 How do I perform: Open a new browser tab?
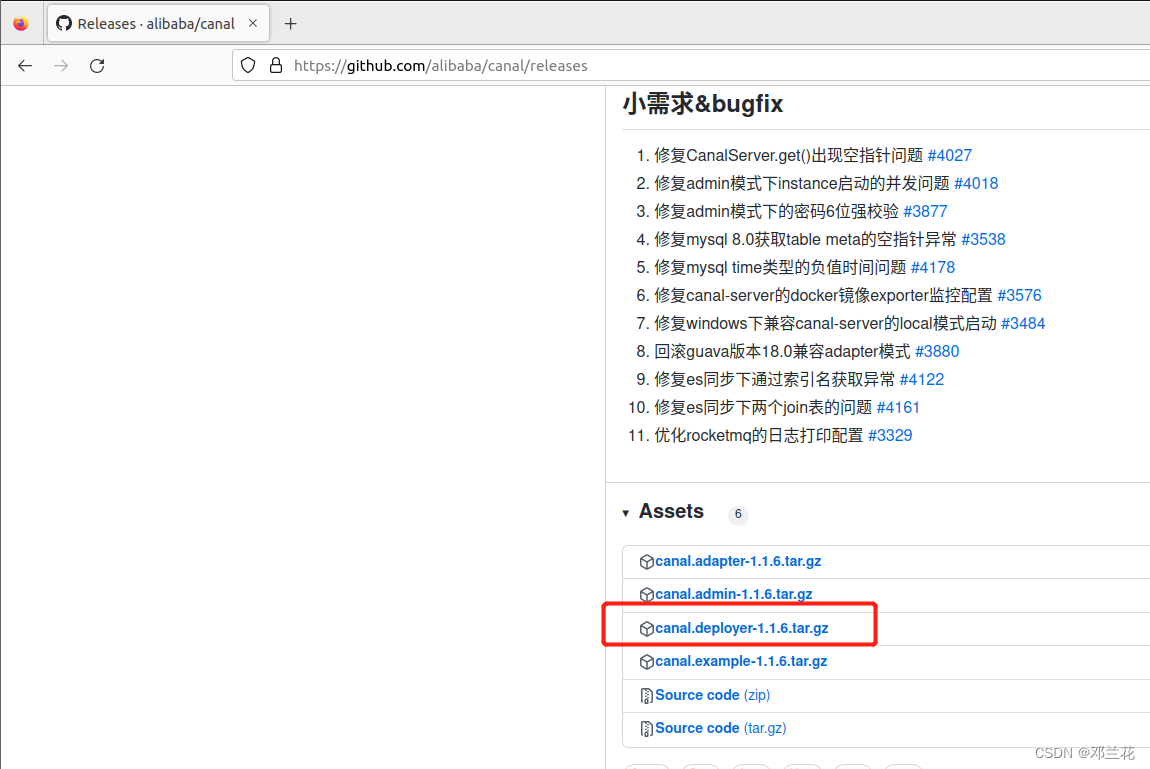pos(290,23)
